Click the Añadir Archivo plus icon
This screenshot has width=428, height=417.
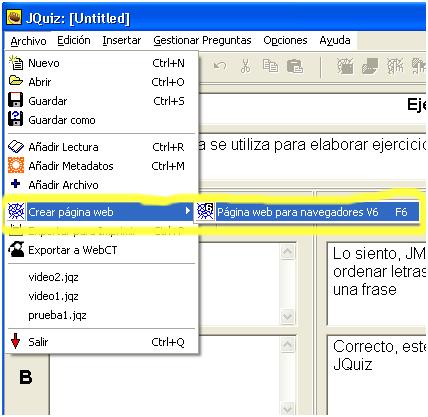tap(15, 184)
